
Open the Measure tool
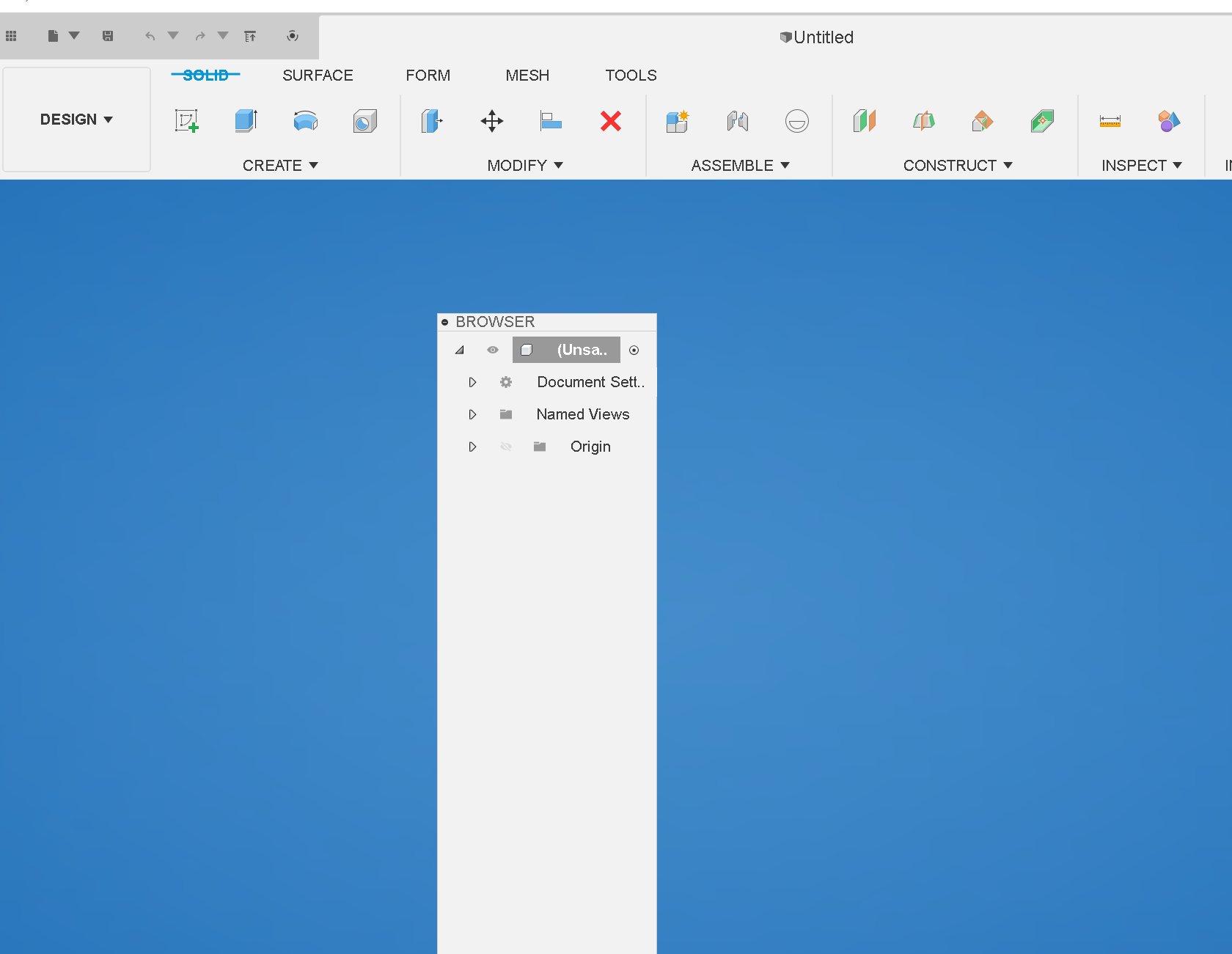coord(1110,121)
